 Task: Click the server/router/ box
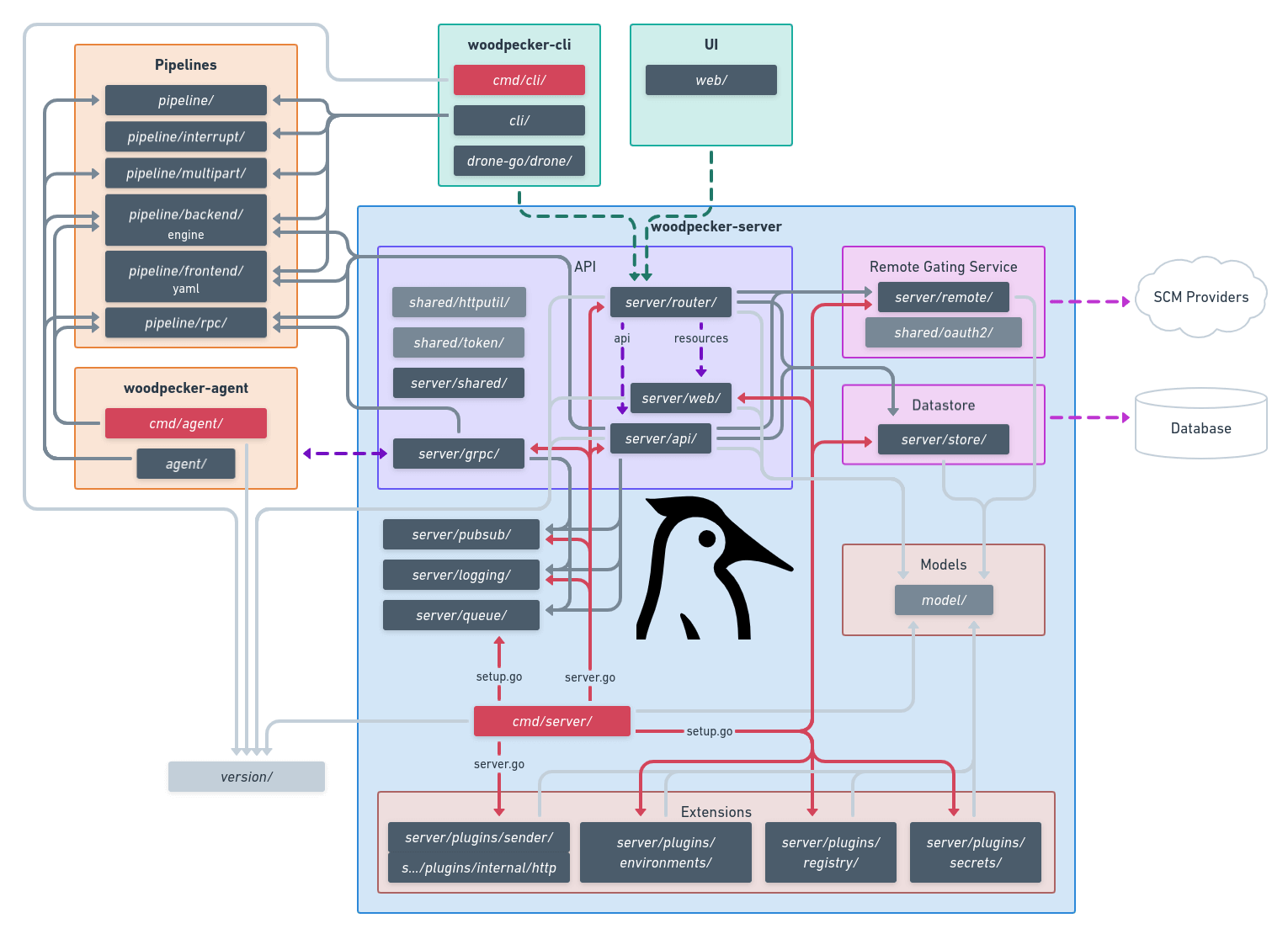[671, 302]
